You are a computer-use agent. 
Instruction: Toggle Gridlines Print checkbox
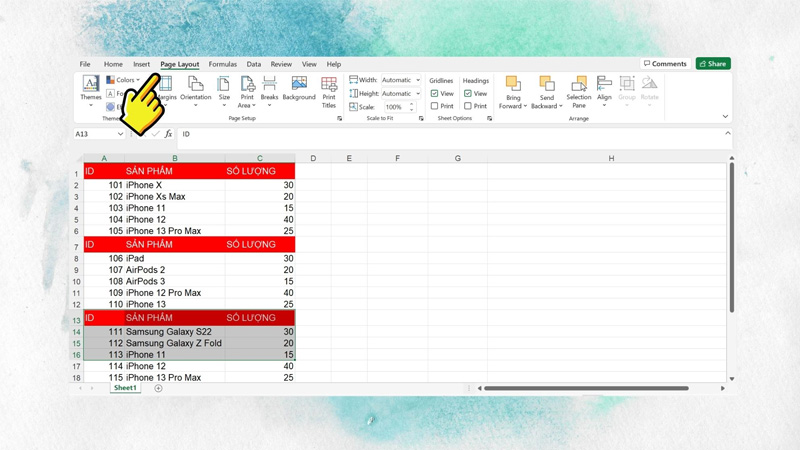(x=434, y=106)
